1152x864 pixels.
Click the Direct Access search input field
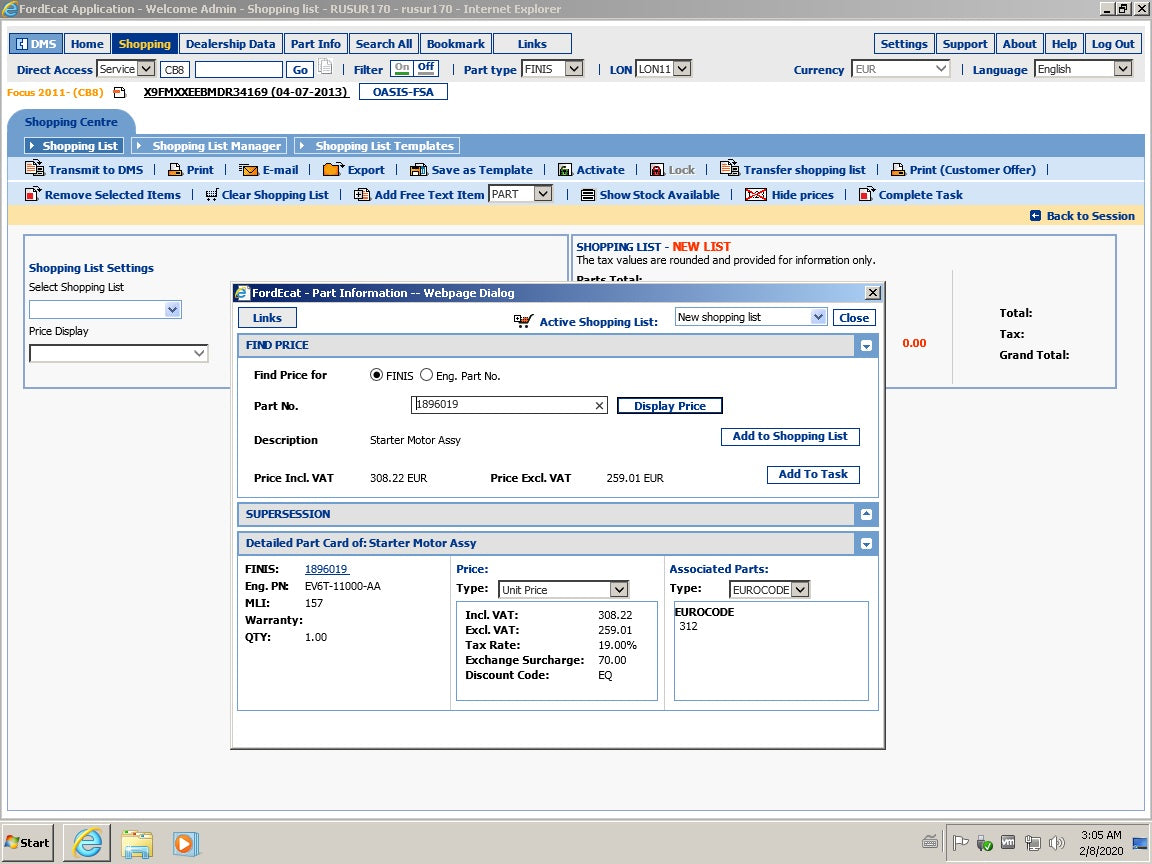pos(238,69)
